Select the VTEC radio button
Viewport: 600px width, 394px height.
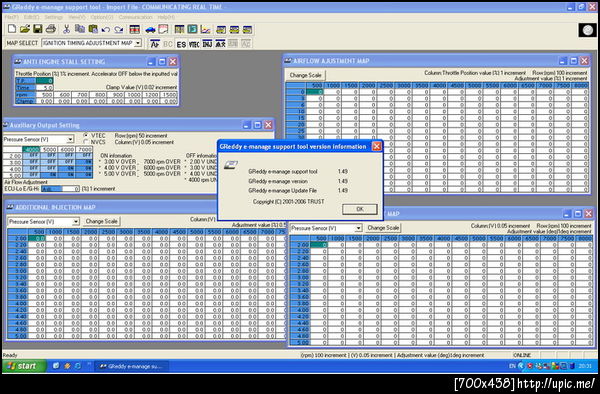tap(86, 135)
